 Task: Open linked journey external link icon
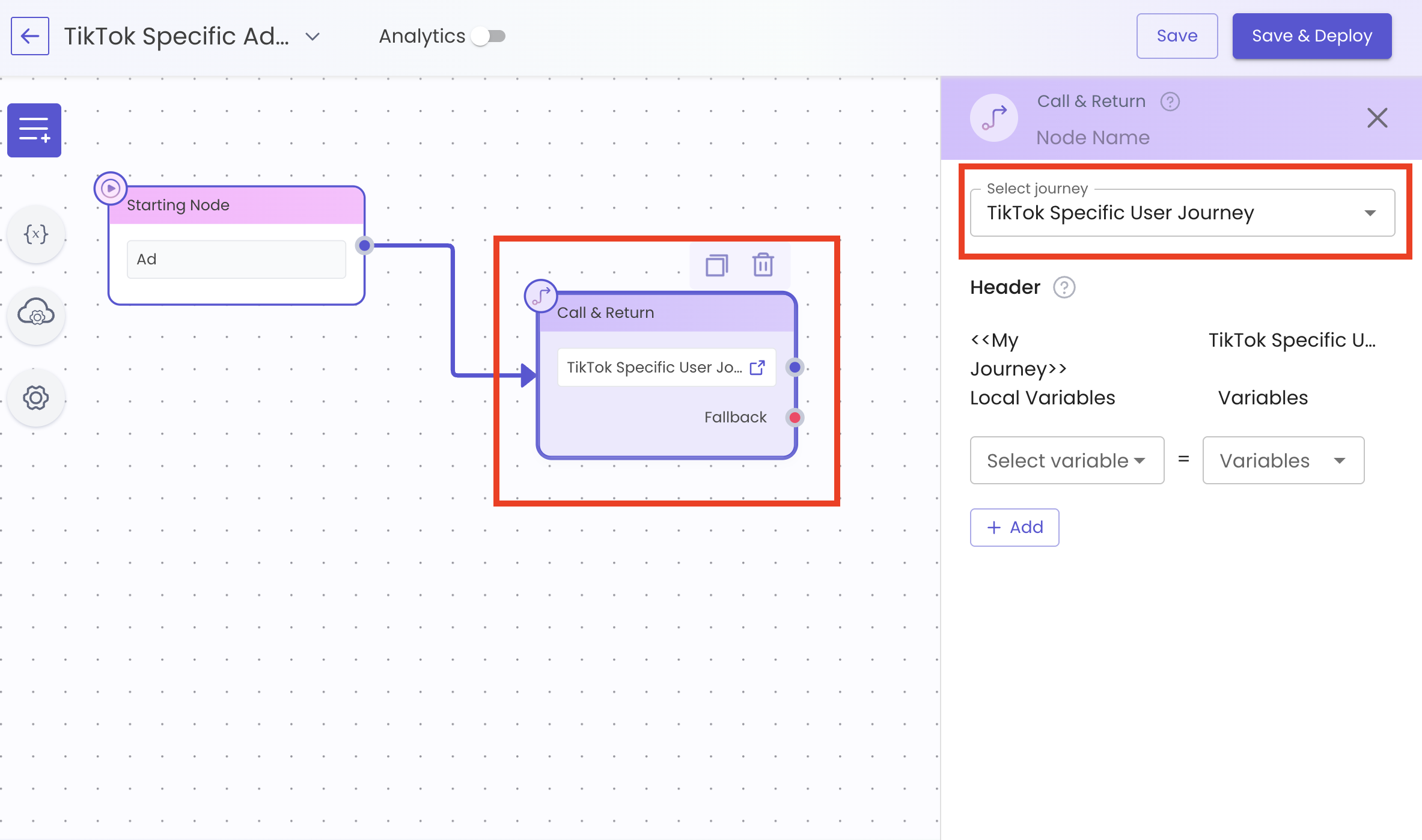pos(757,367)
